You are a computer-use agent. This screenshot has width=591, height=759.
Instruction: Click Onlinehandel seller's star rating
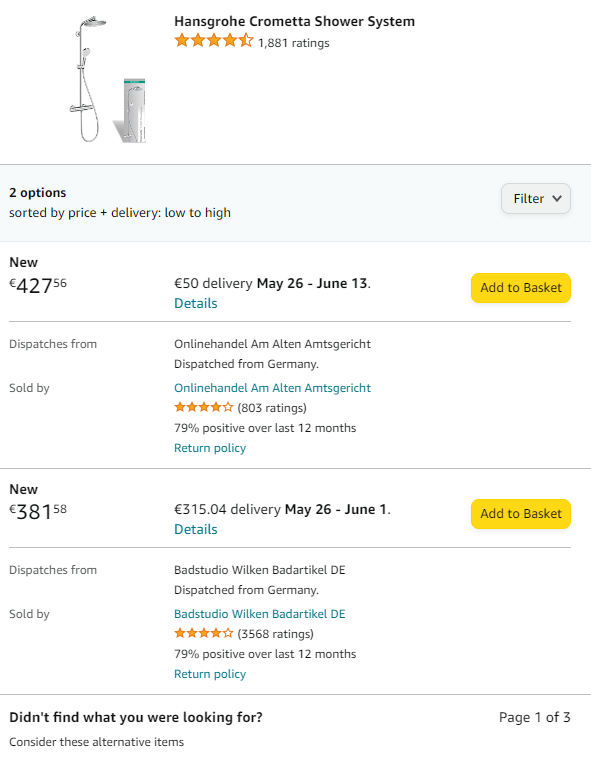pyautogui.click(x=204, y=408)
